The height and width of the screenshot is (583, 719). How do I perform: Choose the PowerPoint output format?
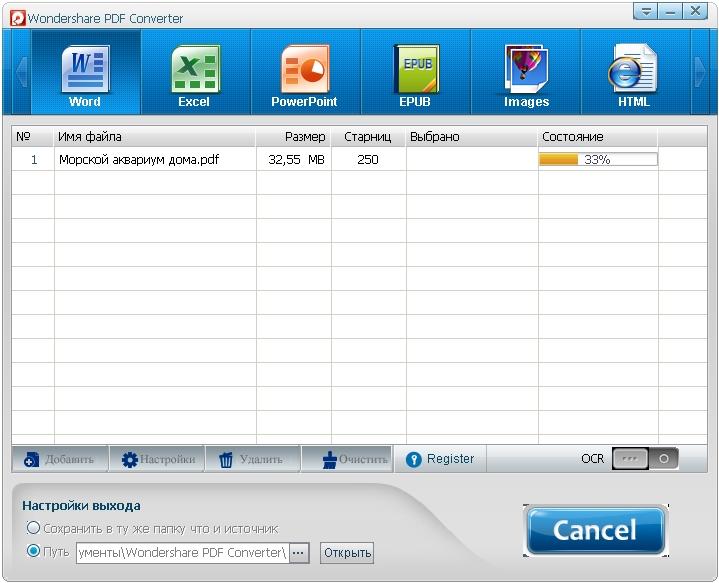coord(305,72)
